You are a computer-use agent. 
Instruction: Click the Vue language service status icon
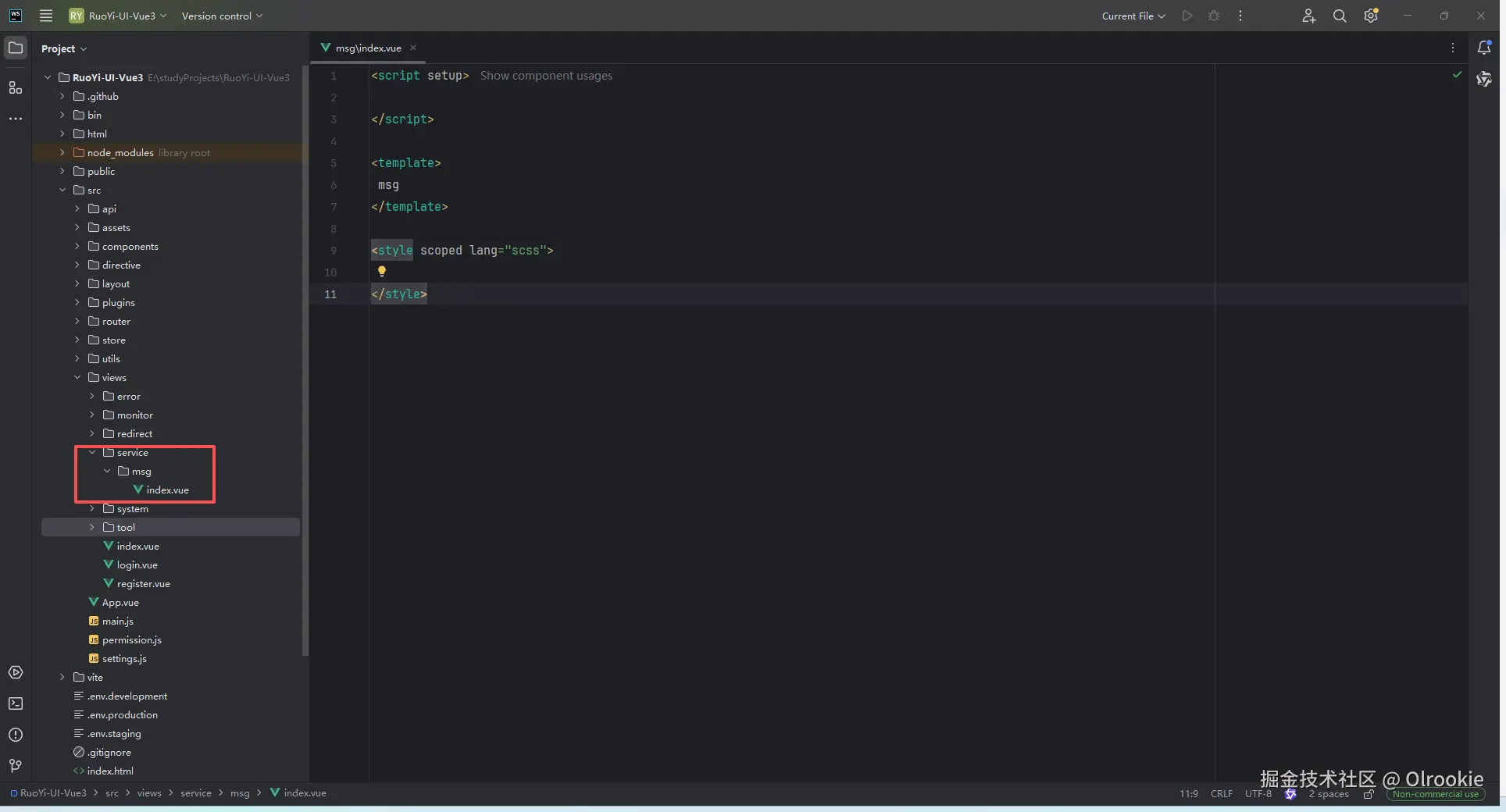coord(1290,794)
